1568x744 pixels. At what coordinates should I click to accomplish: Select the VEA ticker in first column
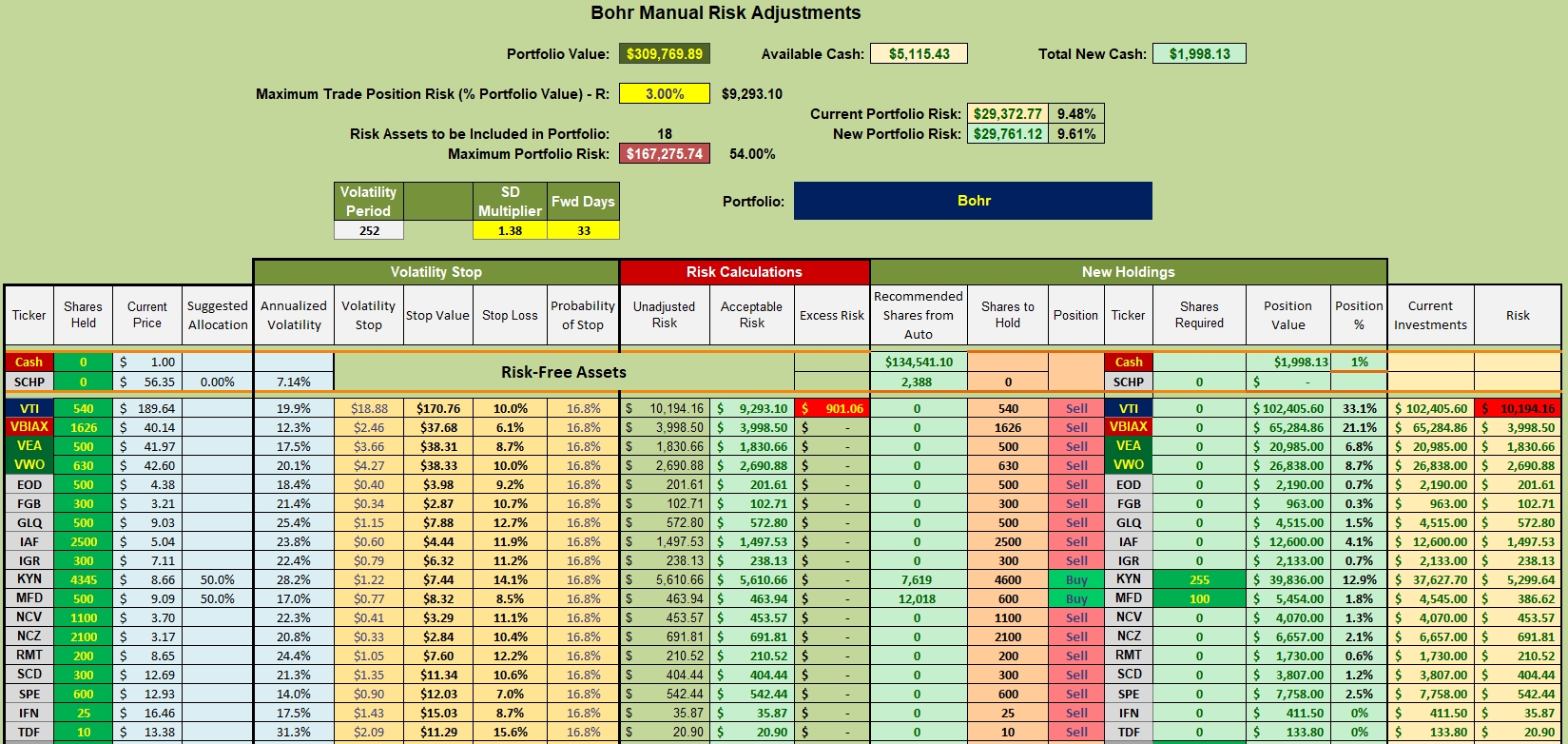29,446
